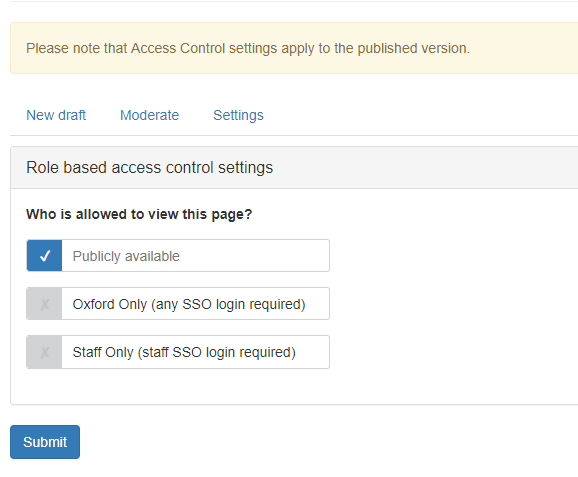Image resolution: width=578 pixels, height=477 pixels.
Task: Open the New draft tab
Action: pyautogui.click(x=56, y=115)
